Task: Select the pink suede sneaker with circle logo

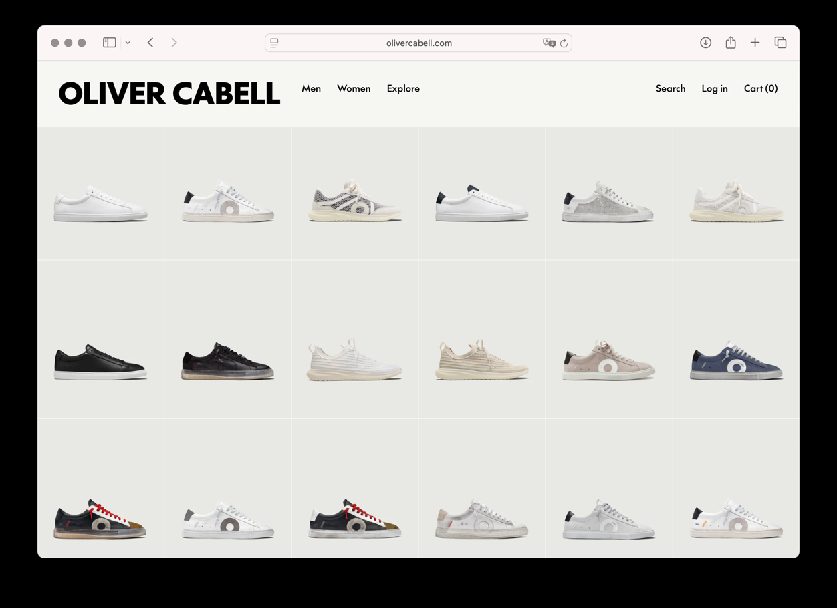Action: point(608,360)
